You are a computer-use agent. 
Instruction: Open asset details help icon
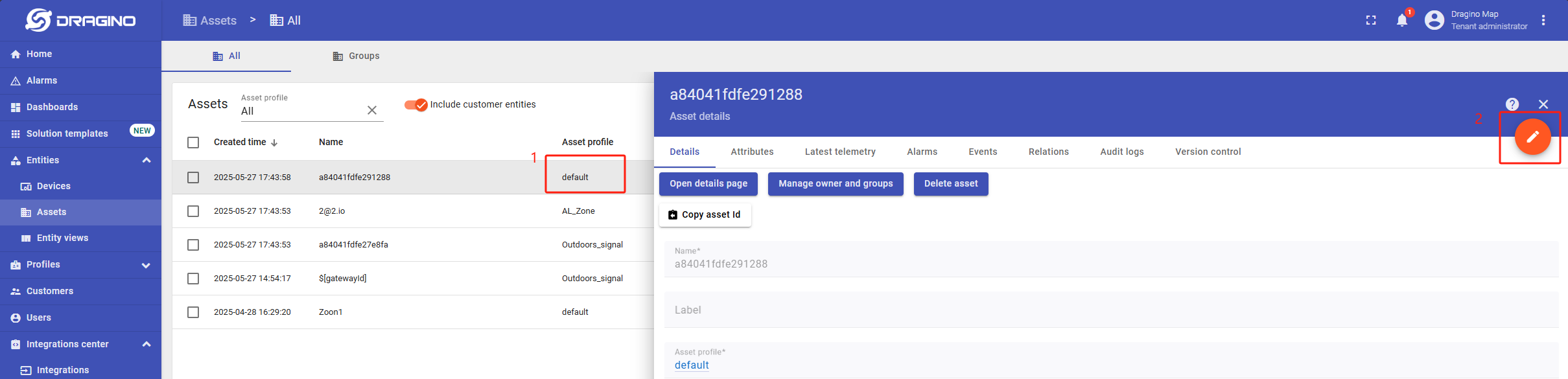coord(1512,104)
